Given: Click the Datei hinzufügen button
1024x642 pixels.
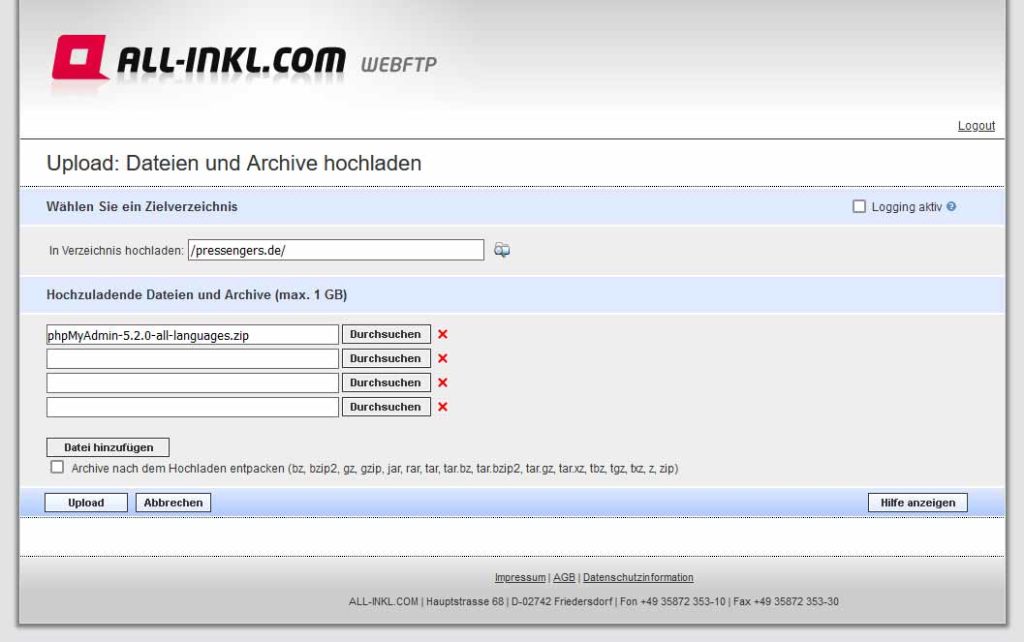Looking at the screenshot, I should (108, 447).
